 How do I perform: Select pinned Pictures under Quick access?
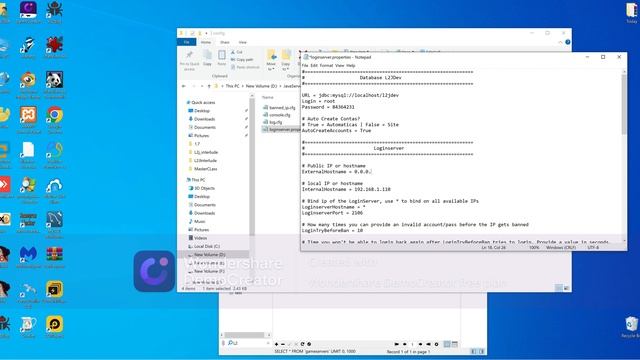[201, 136]
